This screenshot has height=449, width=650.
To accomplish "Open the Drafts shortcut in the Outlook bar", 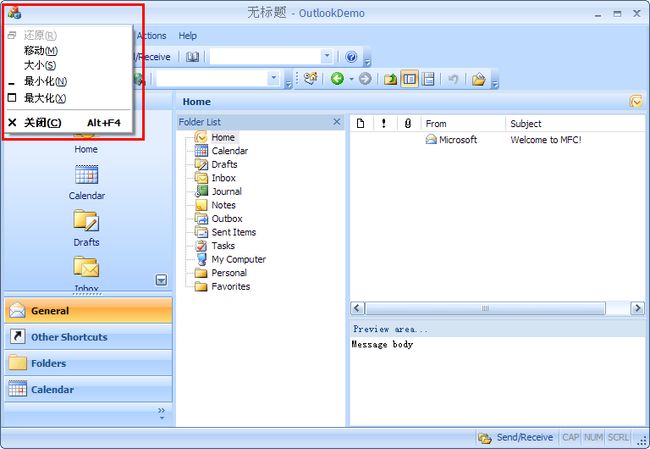I will [x=86, y=228].
